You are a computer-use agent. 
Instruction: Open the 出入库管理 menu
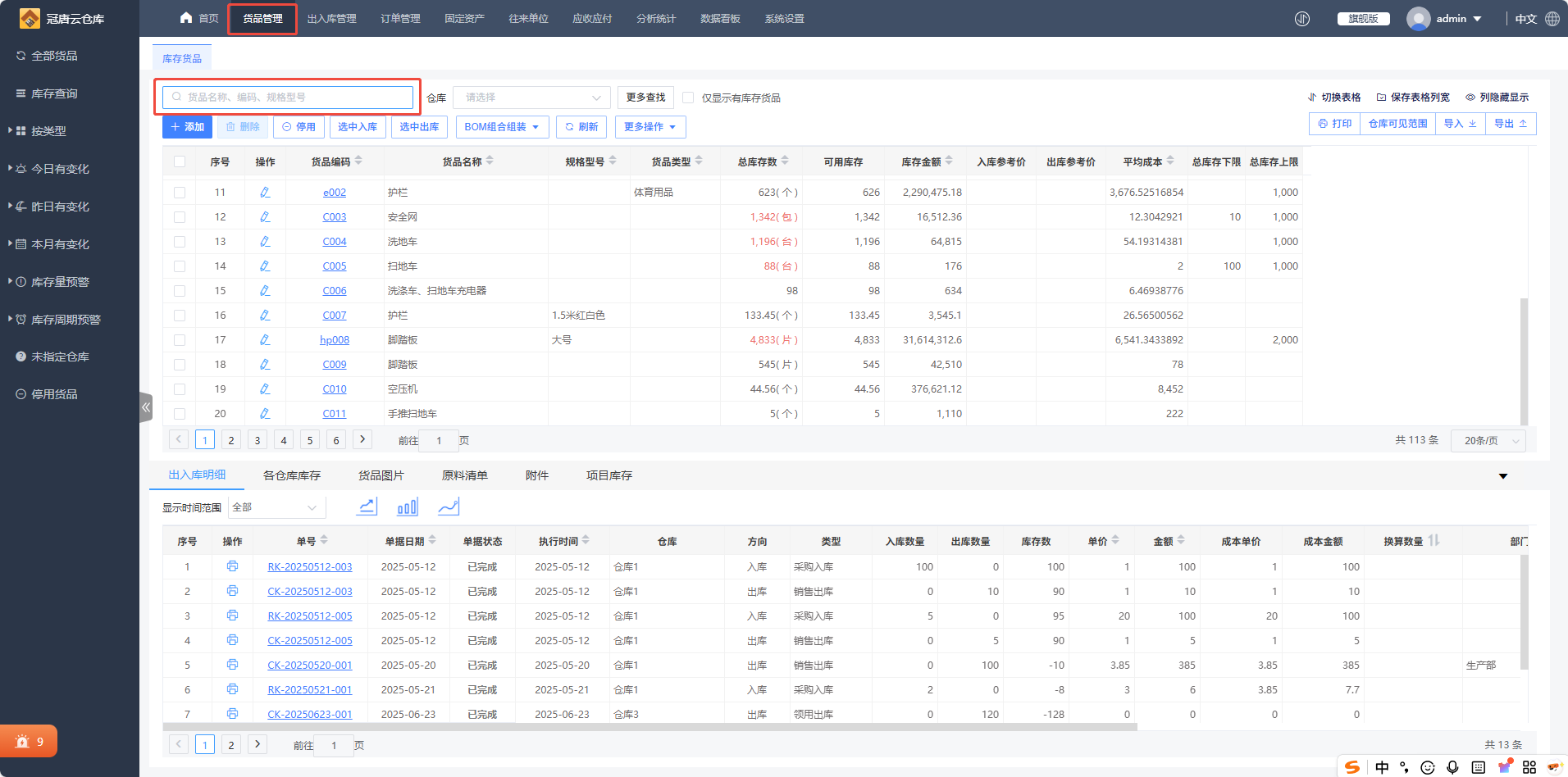pos(331,19)
